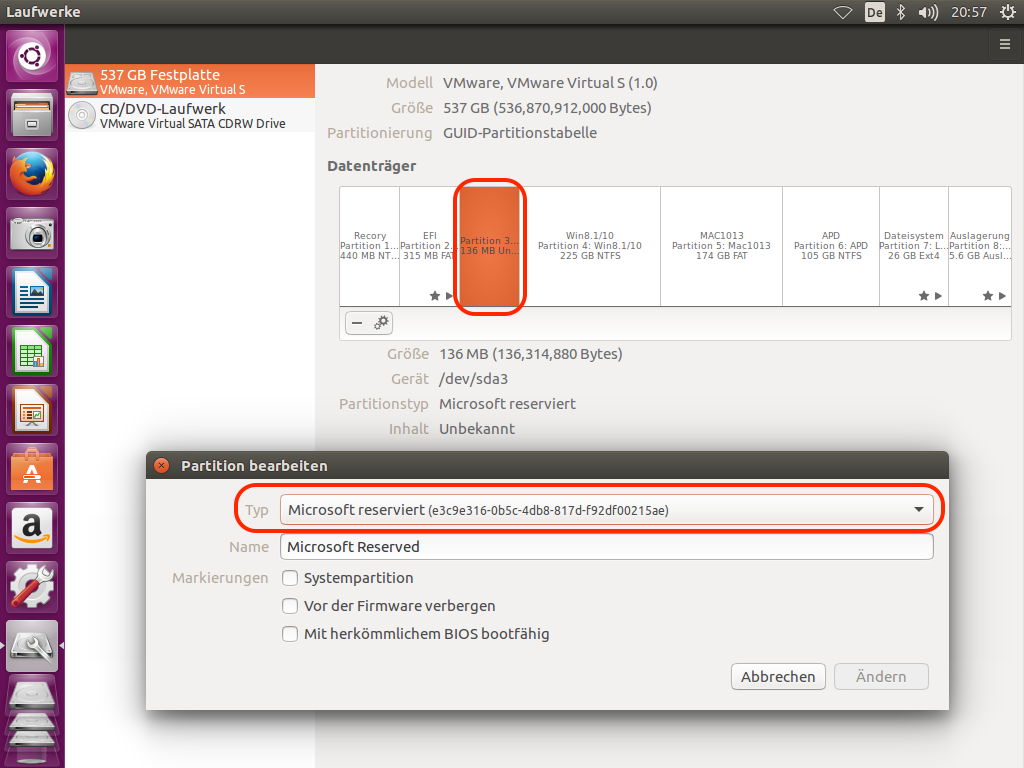Image resolution: width=1024 pixels, height=768 pixels.
Task: Click the Disks utility launcher icon
Action: [x=32, y=646]
